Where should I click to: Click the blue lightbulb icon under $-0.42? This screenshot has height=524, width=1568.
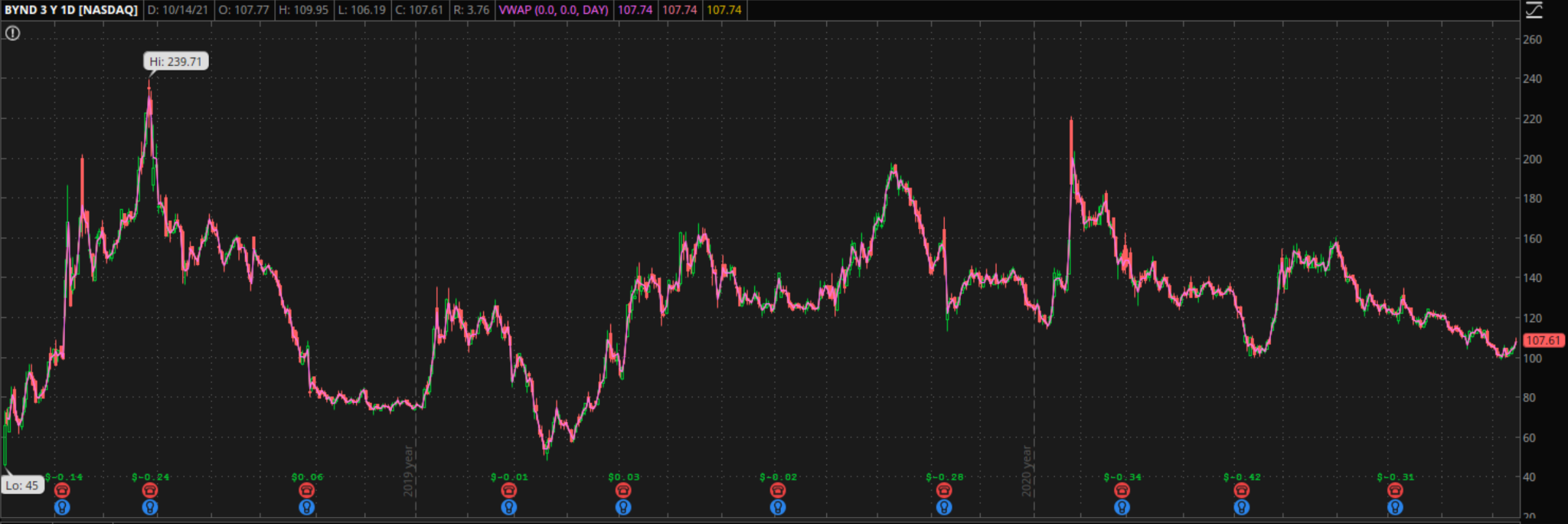(1242, 507)
